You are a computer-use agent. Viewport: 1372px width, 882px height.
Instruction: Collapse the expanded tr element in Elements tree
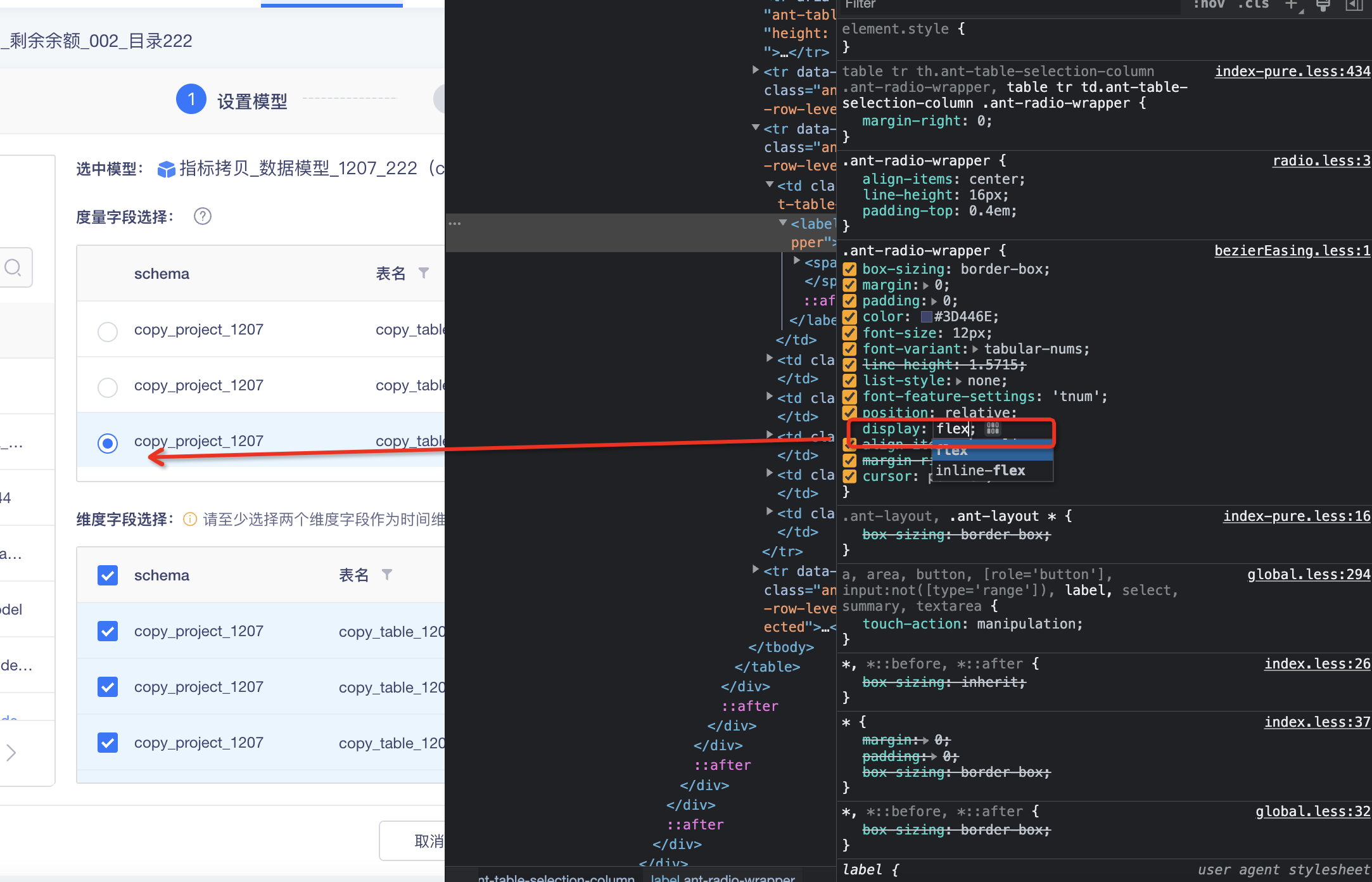[755, 128]
